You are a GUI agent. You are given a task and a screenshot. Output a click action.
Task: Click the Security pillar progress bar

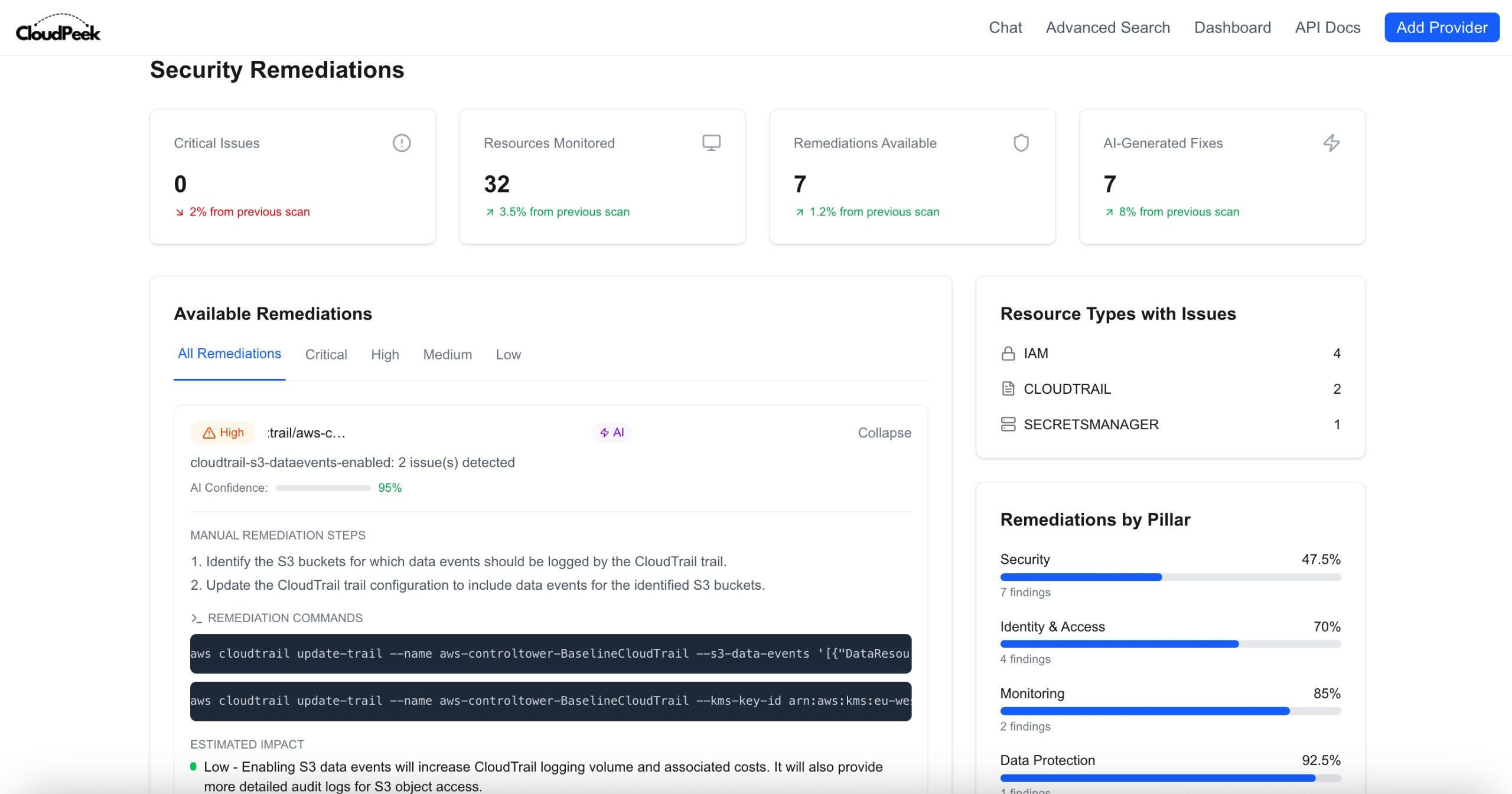pos(1171,577)
